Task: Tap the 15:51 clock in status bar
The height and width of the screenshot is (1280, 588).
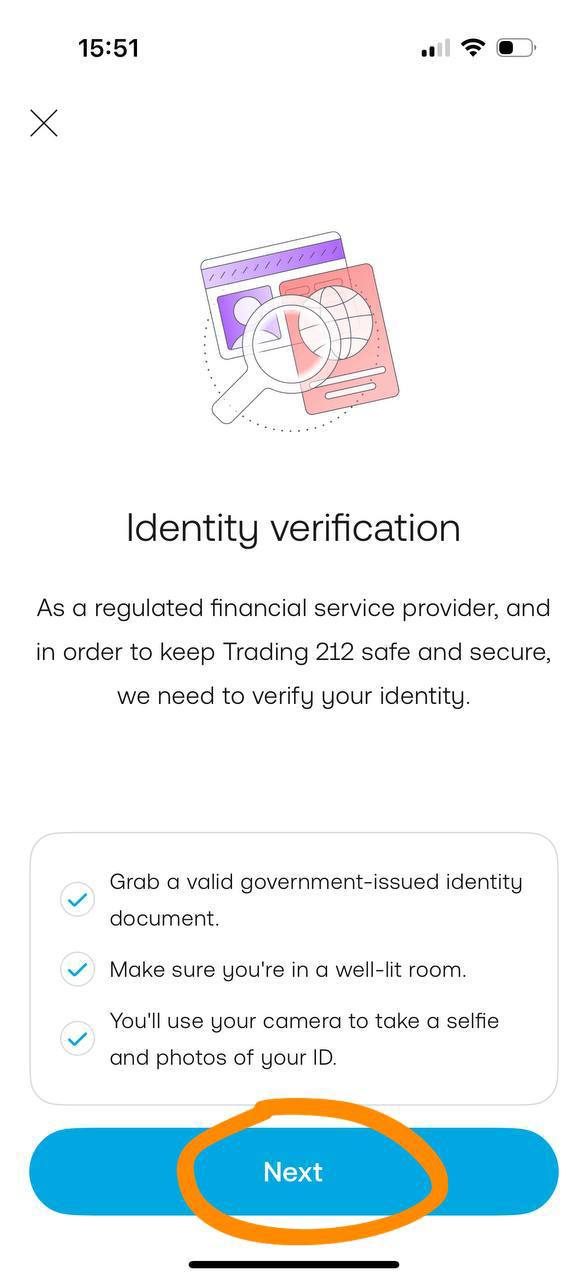Action: point(108,48)
